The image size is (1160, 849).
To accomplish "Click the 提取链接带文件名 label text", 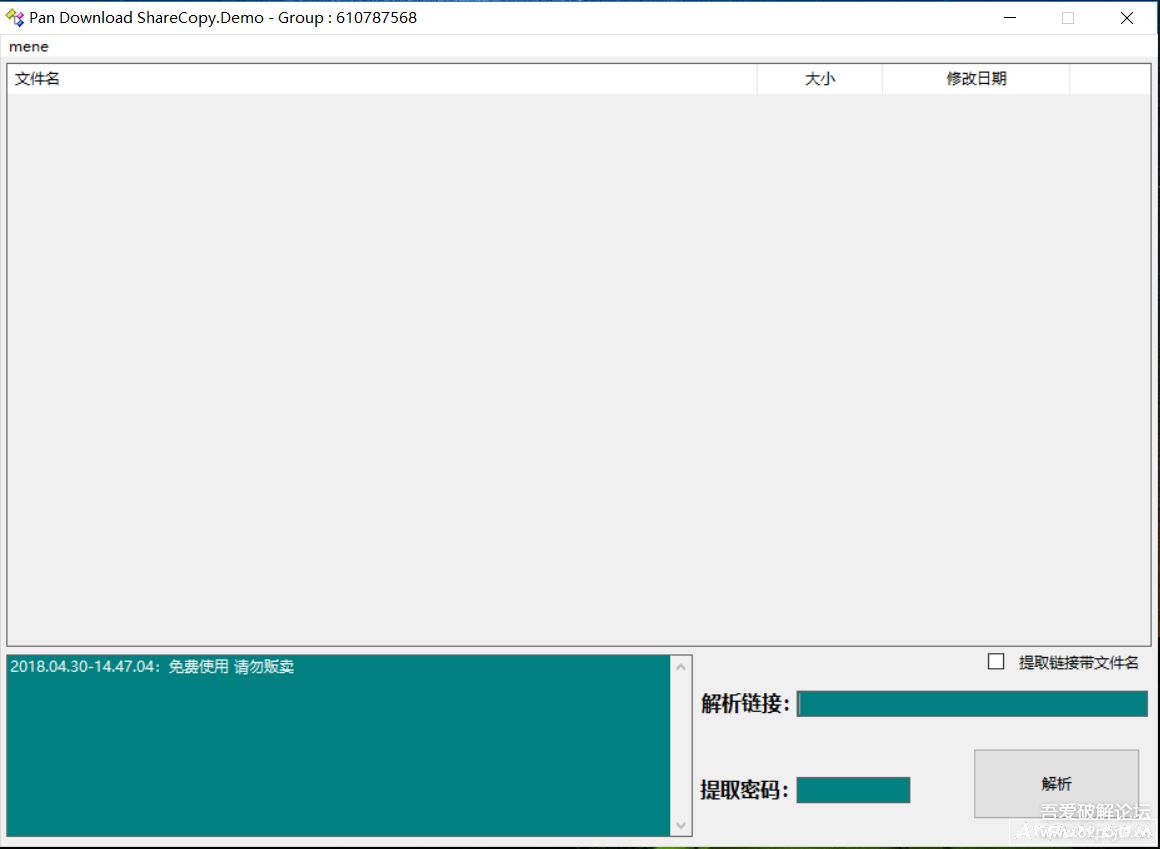I will click(1078, 663).
